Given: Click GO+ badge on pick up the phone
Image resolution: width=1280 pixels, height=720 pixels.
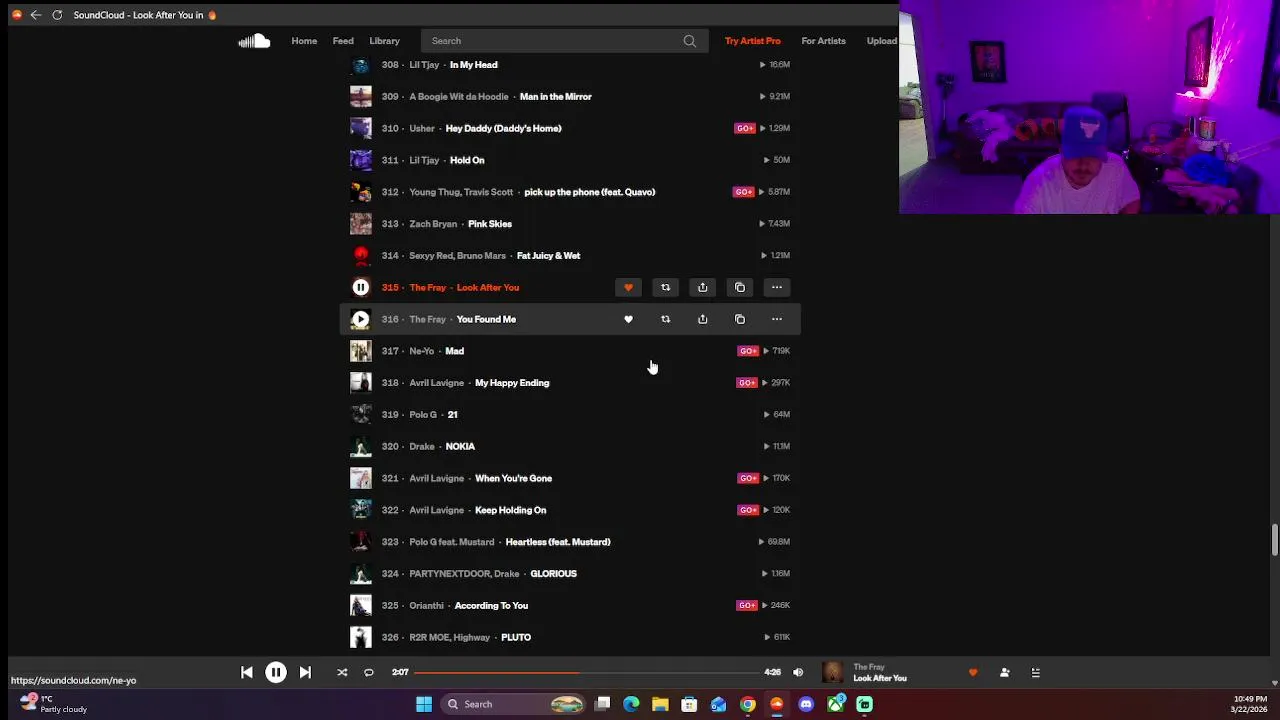Looking at the screenshot, I should pyautogui.click(x=743, y=192).
